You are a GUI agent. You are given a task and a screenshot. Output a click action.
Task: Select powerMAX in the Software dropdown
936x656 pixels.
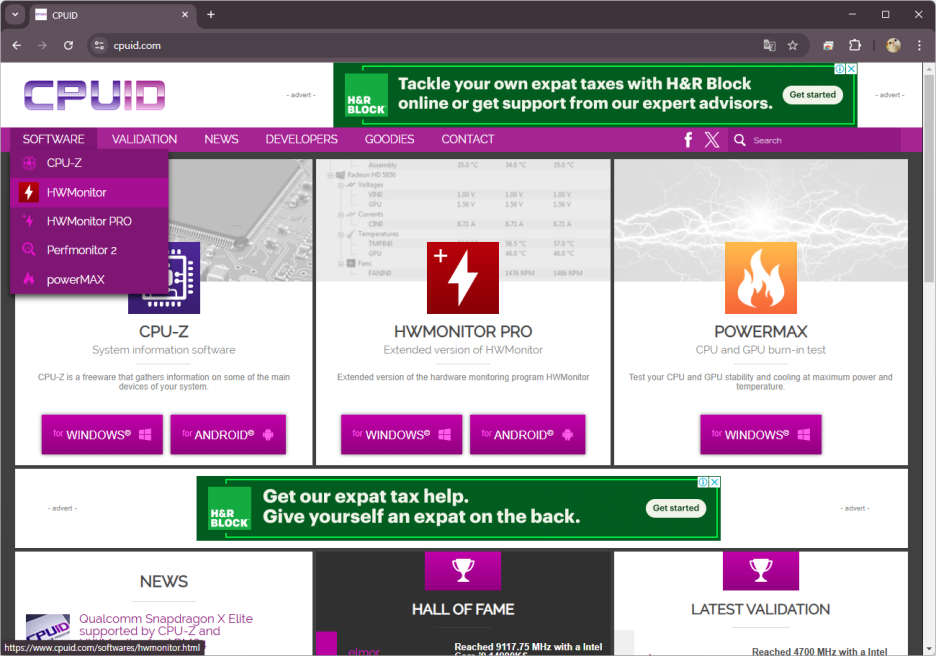[x=89, y=279]
